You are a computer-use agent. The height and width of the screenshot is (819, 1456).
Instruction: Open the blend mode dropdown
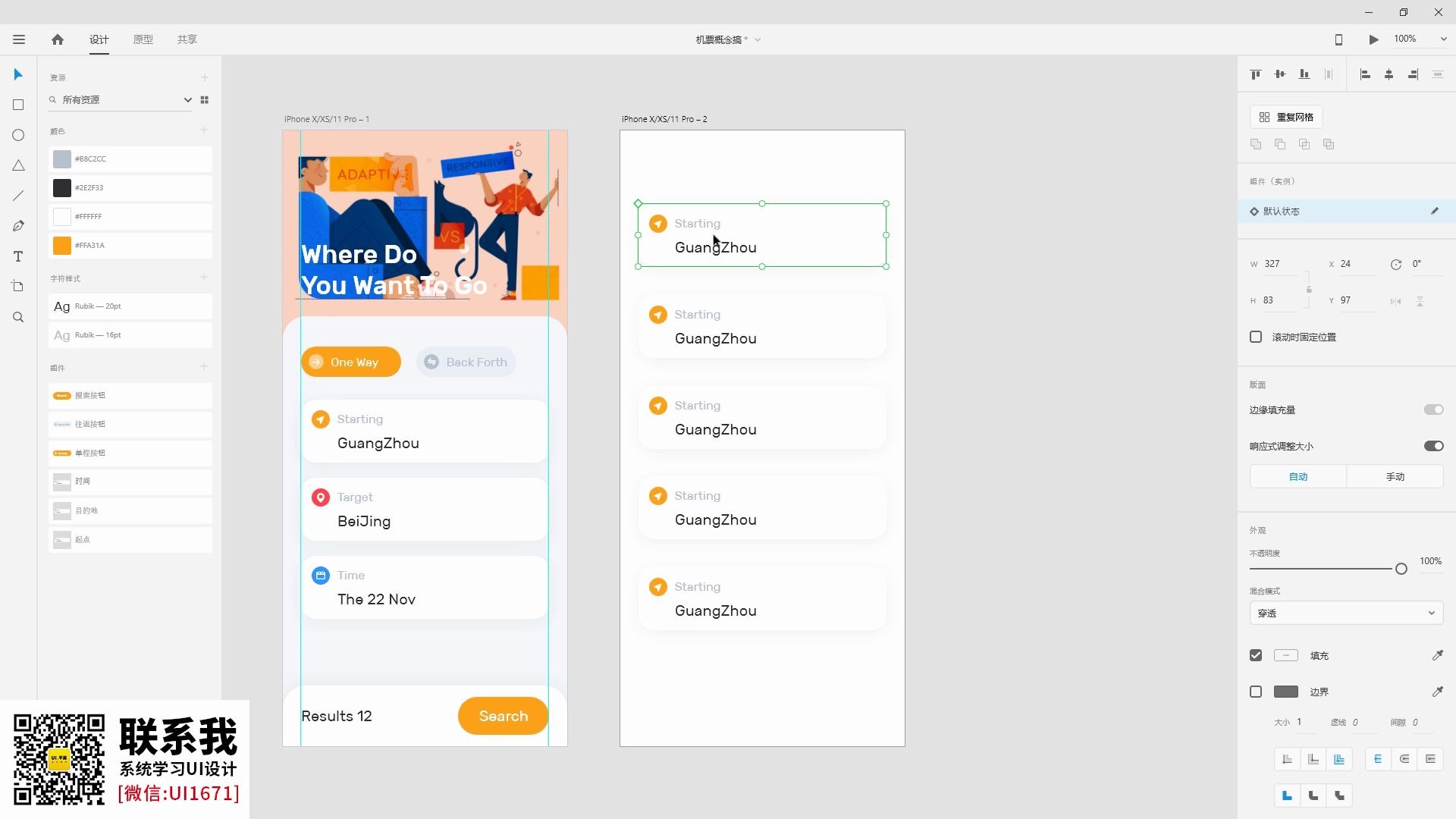1345,613
